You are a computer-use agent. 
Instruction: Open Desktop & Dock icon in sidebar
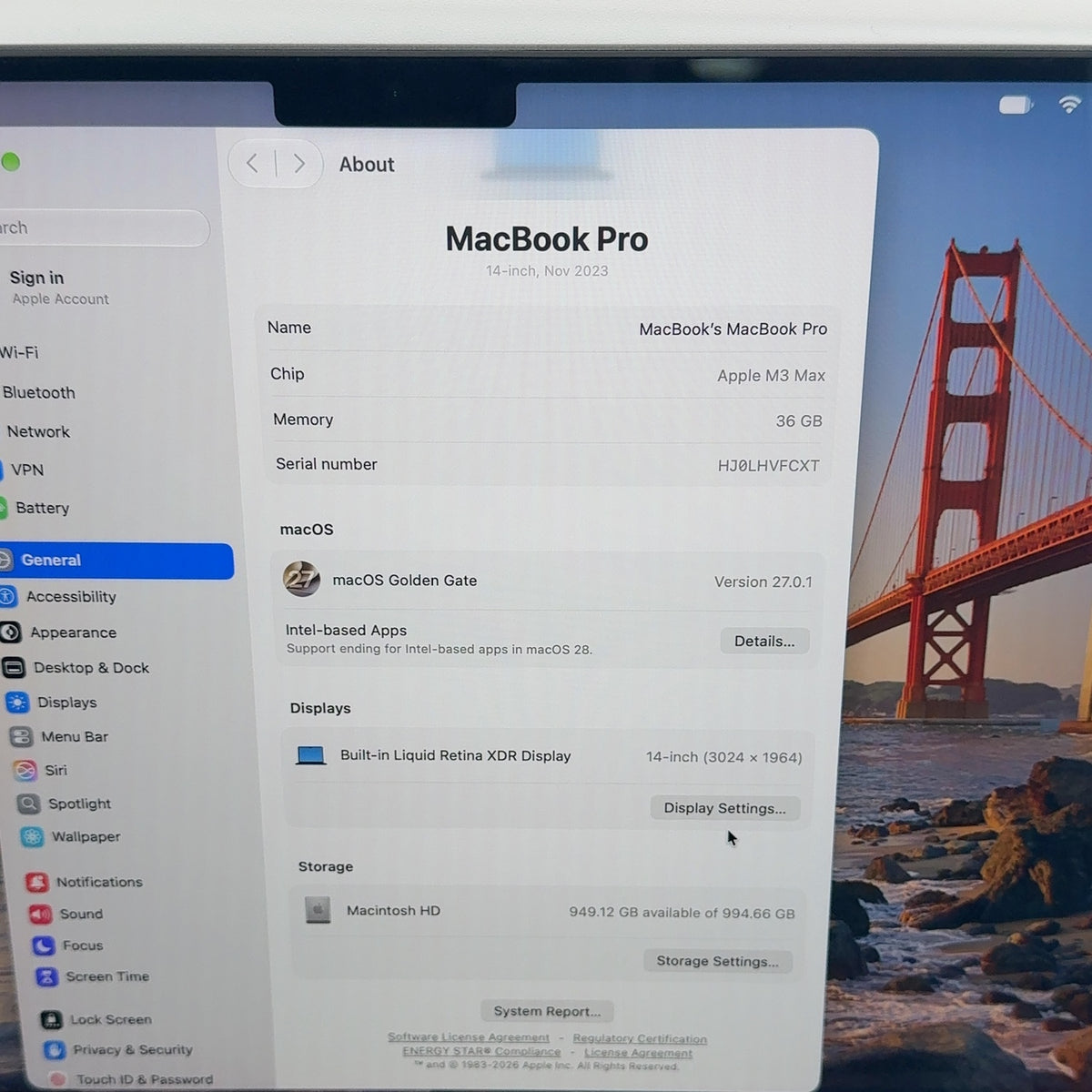click(x=14, y=668)
